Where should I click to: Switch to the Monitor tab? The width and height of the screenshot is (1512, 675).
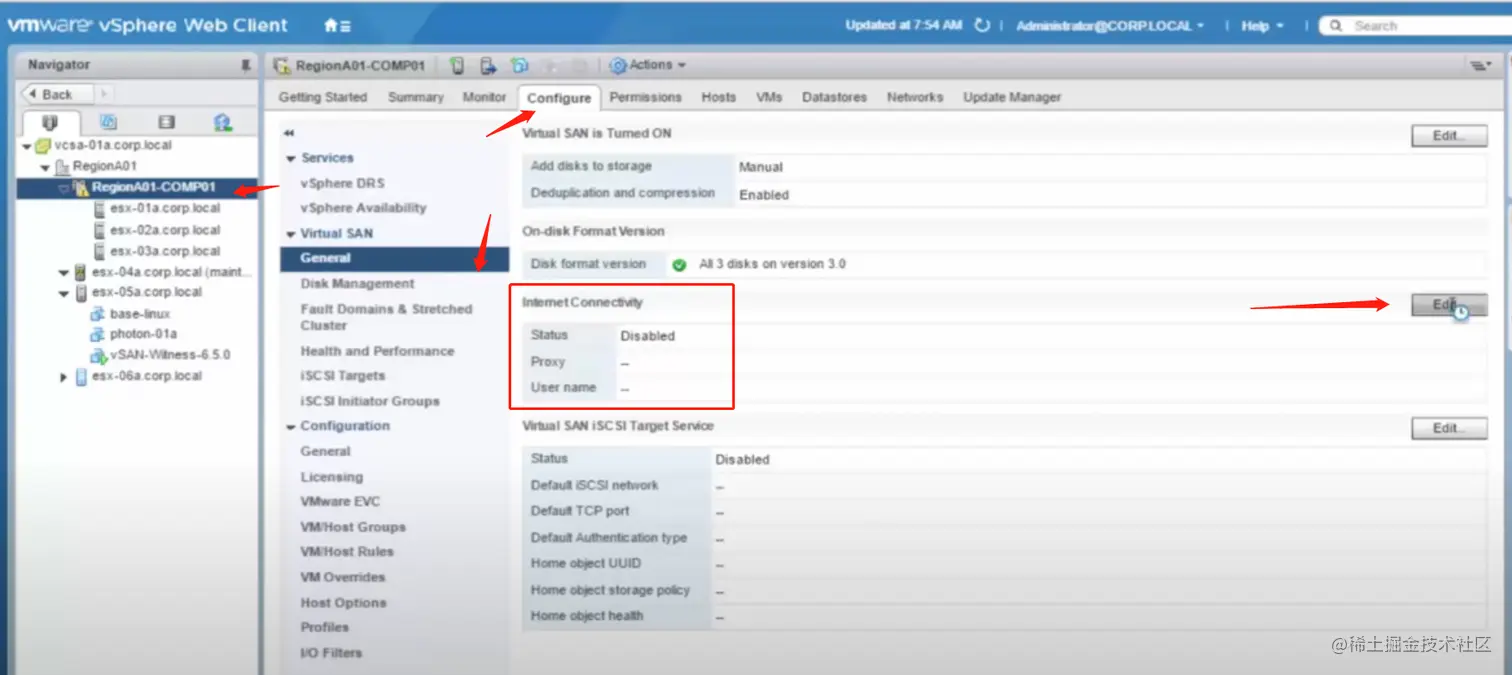coord(484,97)
